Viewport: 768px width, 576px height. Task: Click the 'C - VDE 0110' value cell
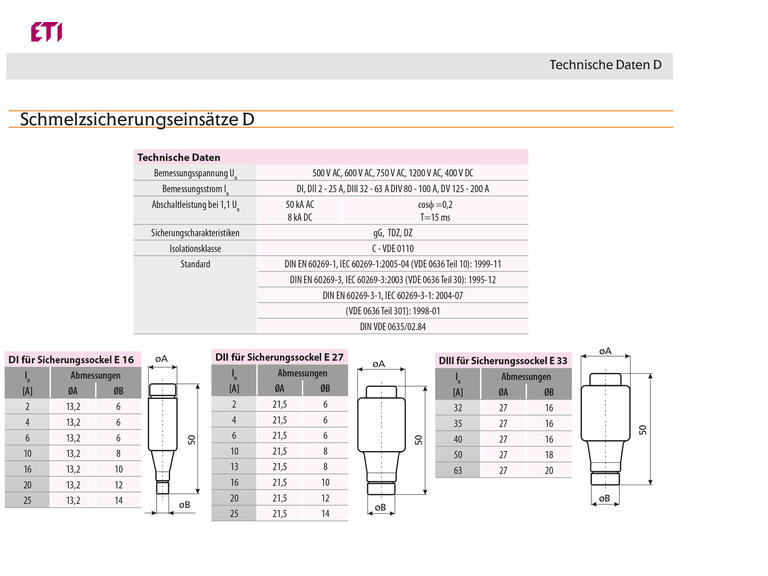(393, 248)
